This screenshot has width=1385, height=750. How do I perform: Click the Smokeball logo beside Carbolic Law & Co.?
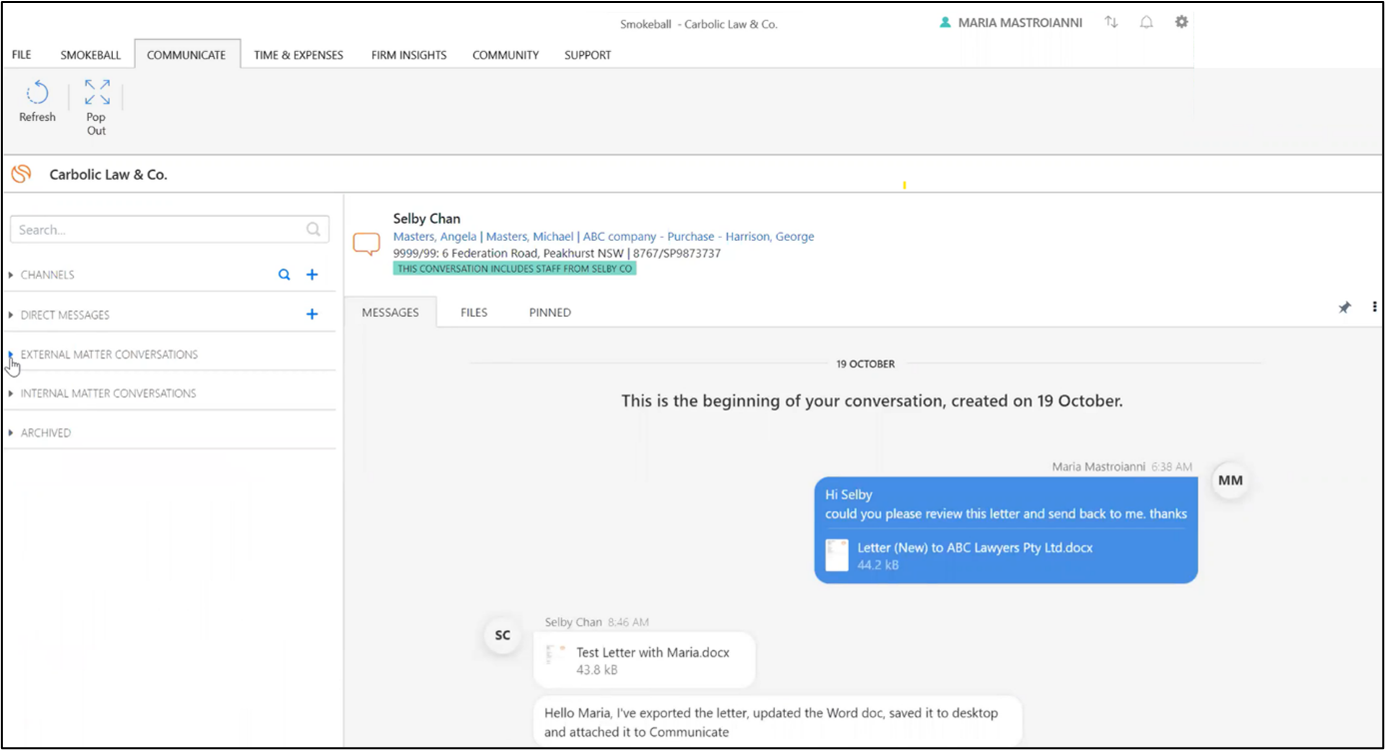pyautogui.click(x=21, y=174)
